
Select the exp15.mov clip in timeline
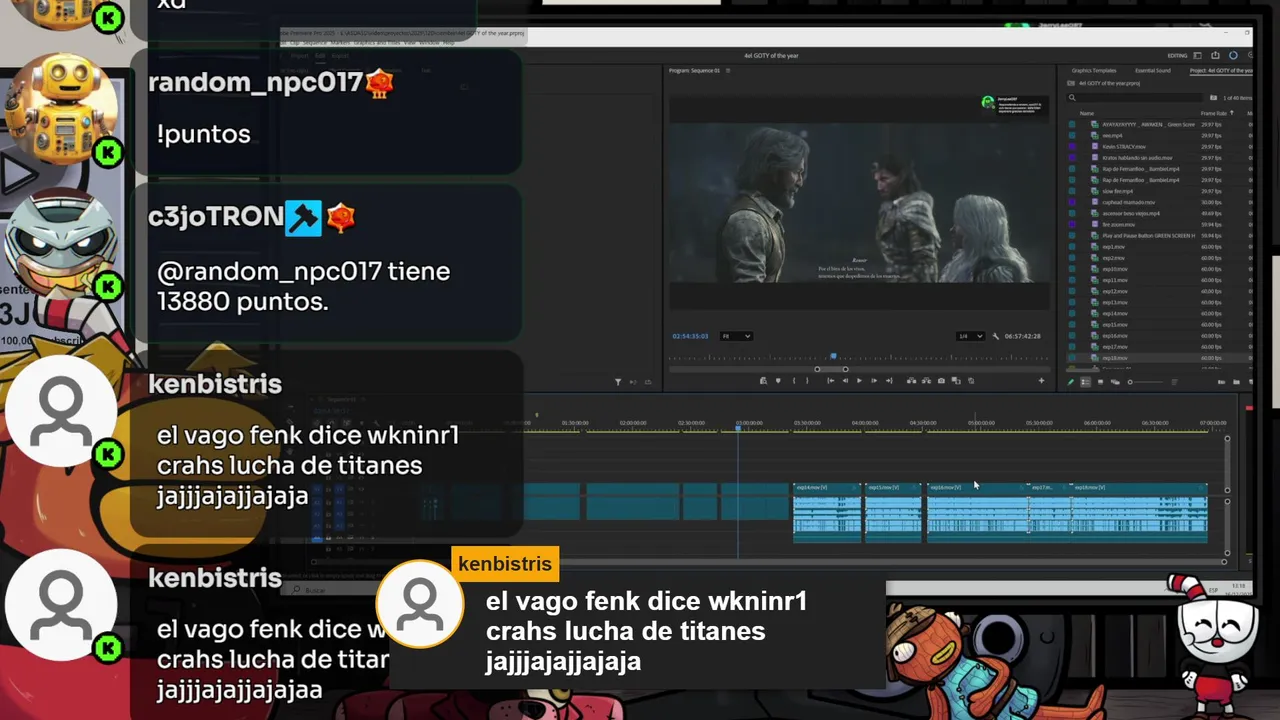893,512
